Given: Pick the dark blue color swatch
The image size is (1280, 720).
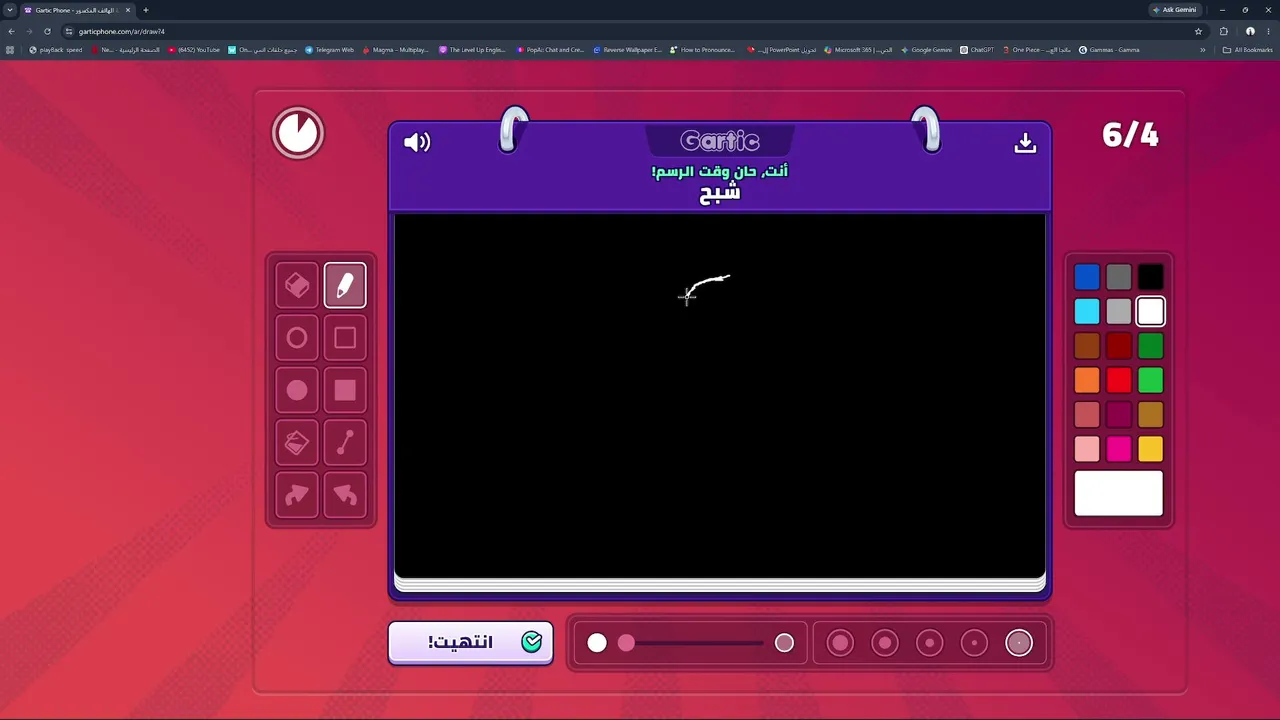Looking at the screenshot, I should tap(1087, 277).
